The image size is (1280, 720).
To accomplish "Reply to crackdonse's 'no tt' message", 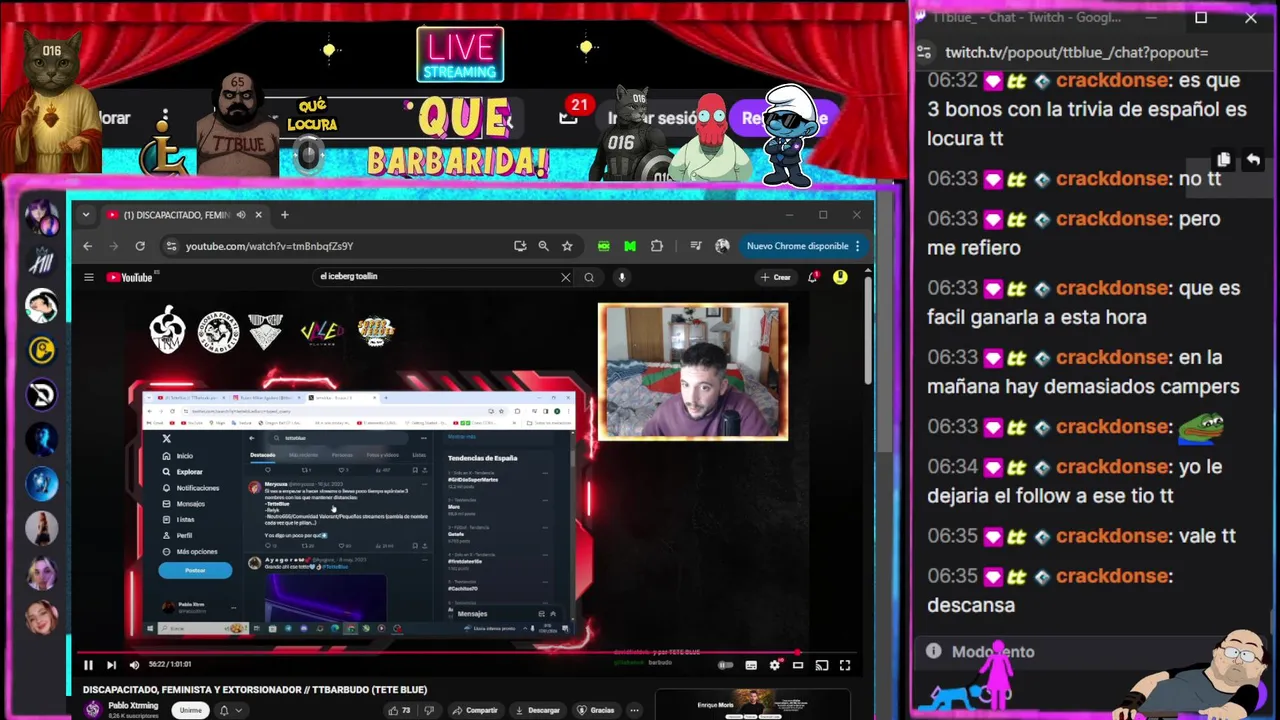I will tap(1253, 160).
